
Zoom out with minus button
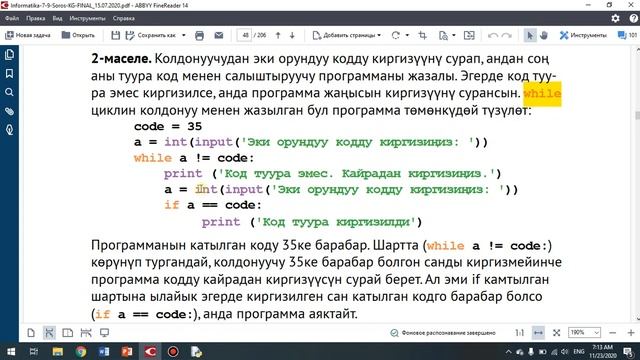pyautogui.click(x=613, y=333)
